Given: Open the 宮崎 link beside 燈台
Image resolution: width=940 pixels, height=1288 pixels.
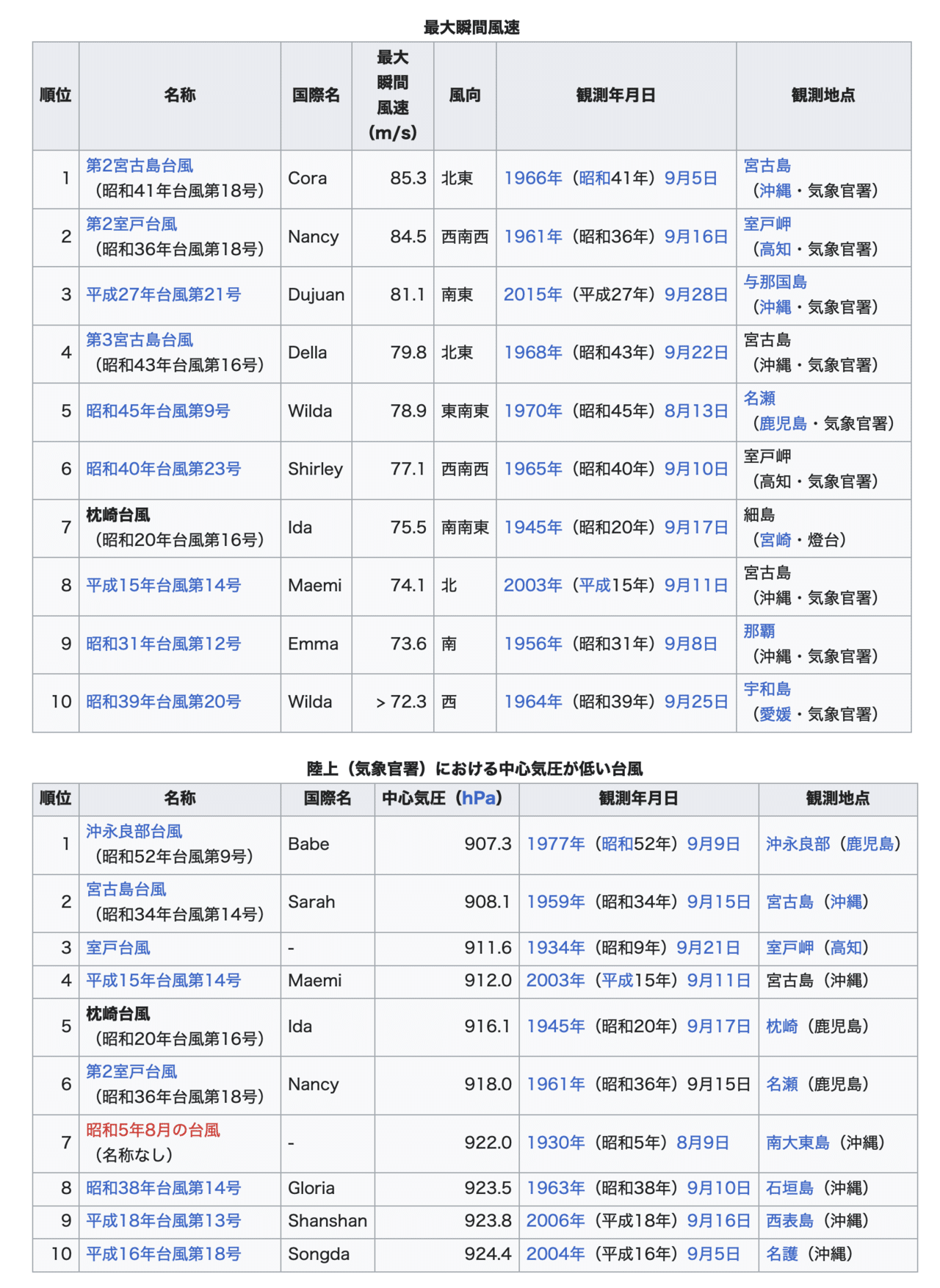Looking at the screenshot, I should (775, 540).
